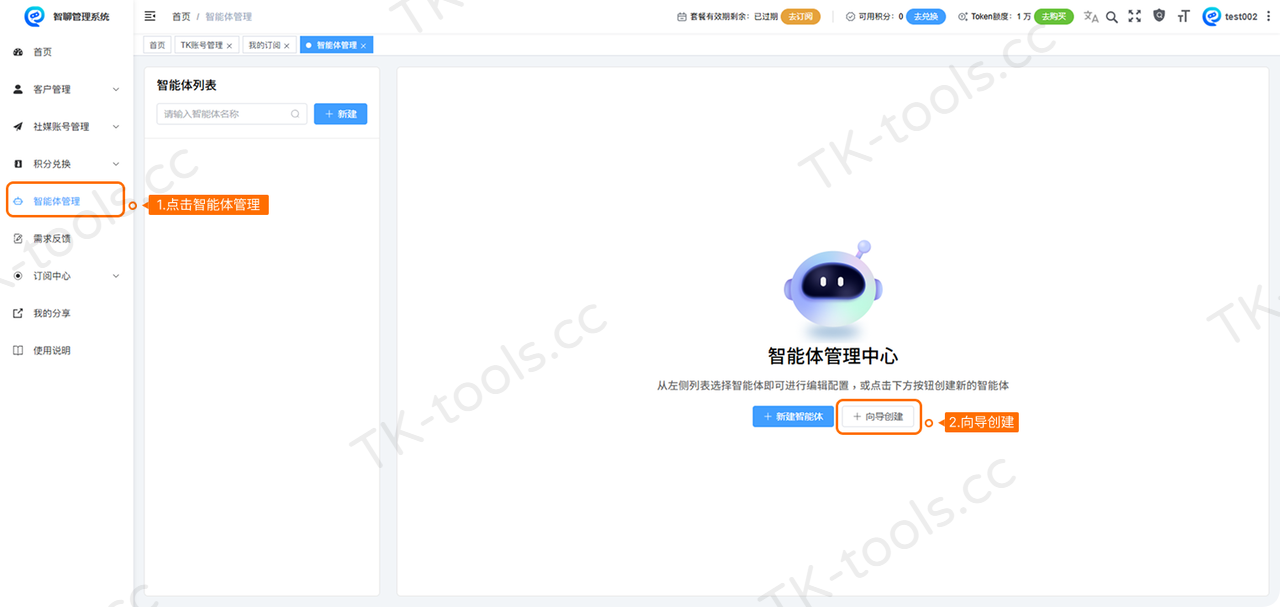Click the search icon in agent name field
Viewport: 1280px width, 607px height.
[x=295, y=114]
